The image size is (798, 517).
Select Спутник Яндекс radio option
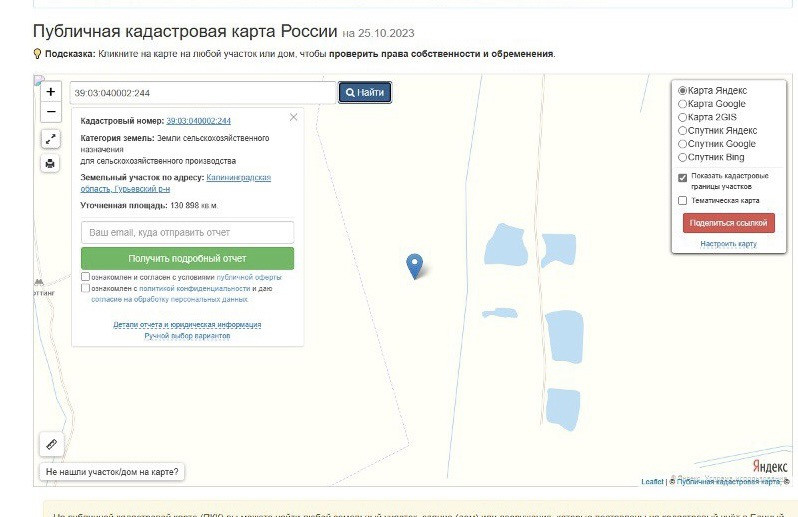tap(682, 131)
